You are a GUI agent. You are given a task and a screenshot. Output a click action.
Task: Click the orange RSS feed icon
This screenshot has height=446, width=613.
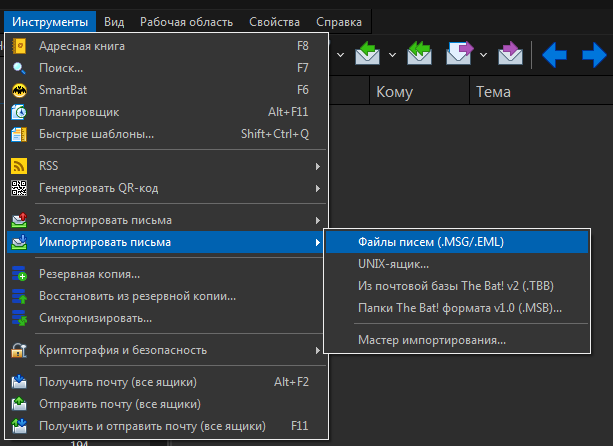click(19, 166)
